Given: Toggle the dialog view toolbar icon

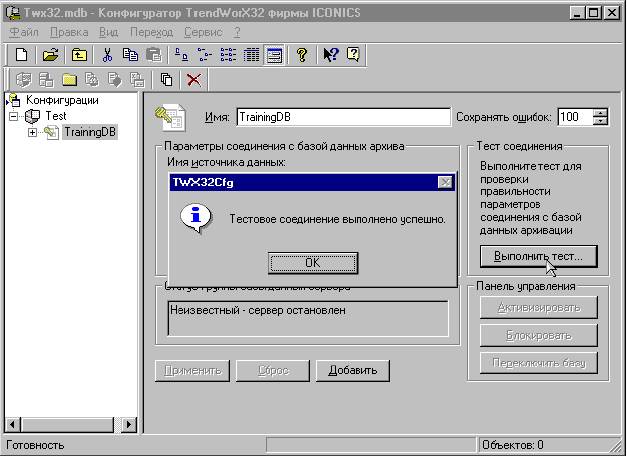Looking at the screenshot, I should (x=274, y=55).
